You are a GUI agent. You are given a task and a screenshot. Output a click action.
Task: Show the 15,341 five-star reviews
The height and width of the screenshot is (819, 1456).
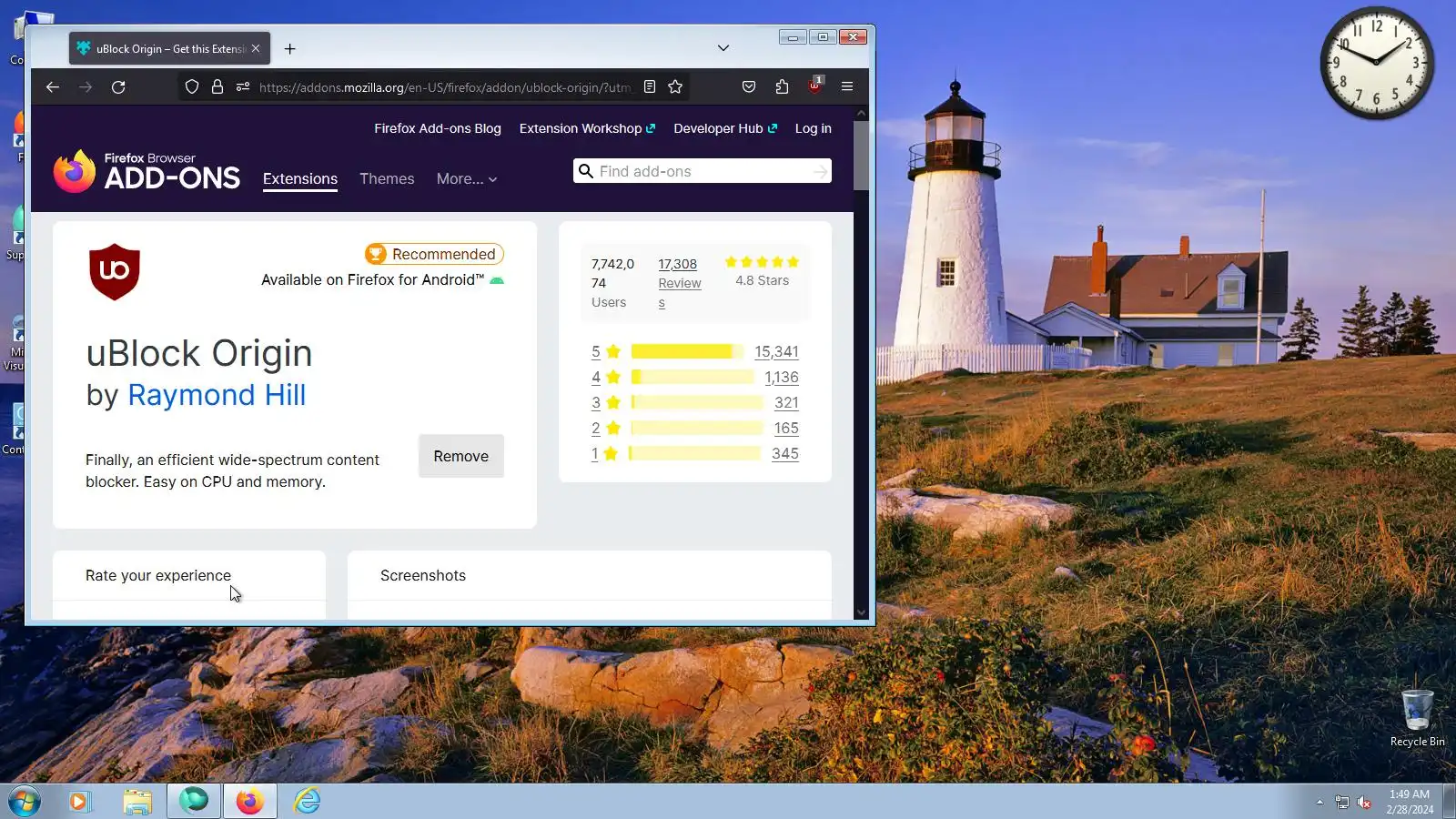[x=776, y=351]
